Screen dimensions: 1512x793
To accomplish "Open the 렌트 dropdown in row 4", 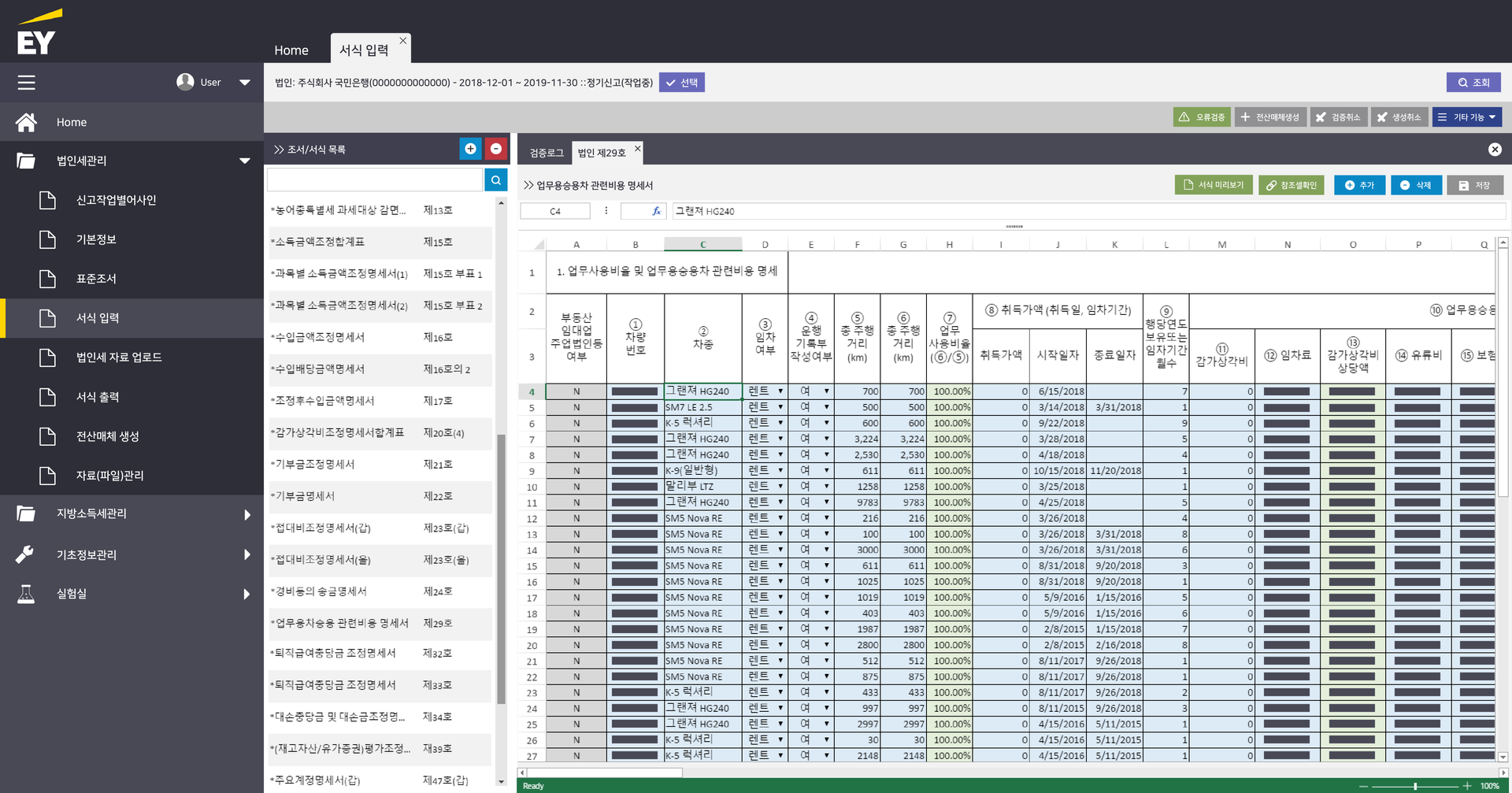I will pyautogui.click(x=780, y=391).
